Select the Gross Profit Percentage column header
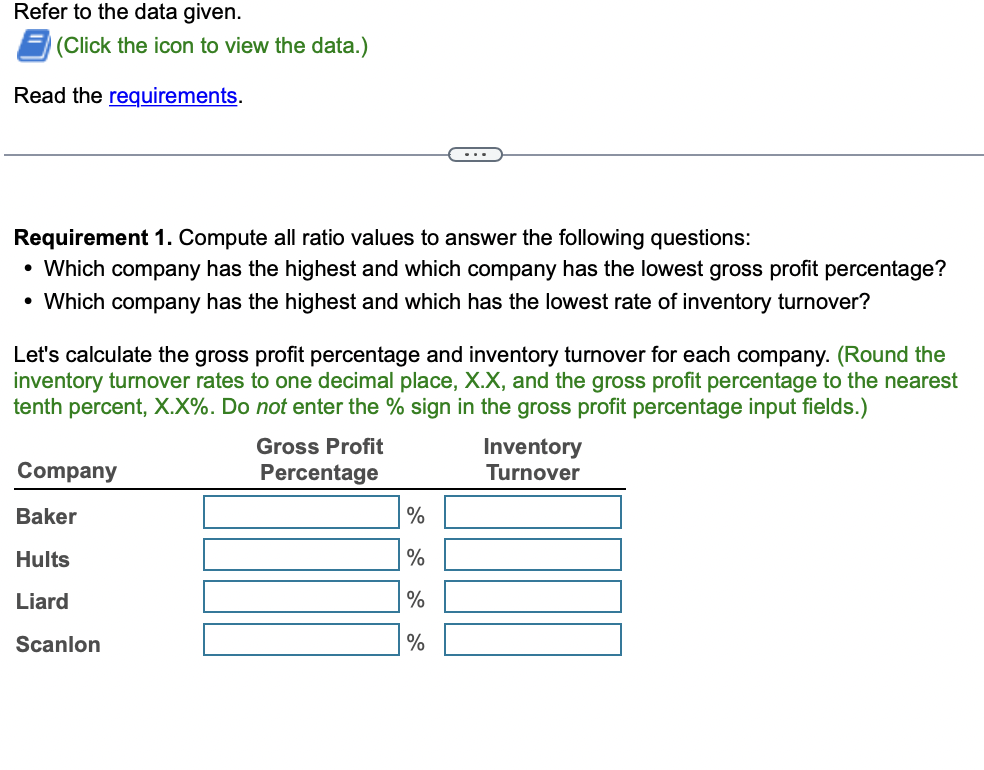Screen dimensions: 984x770 [319, 459]
